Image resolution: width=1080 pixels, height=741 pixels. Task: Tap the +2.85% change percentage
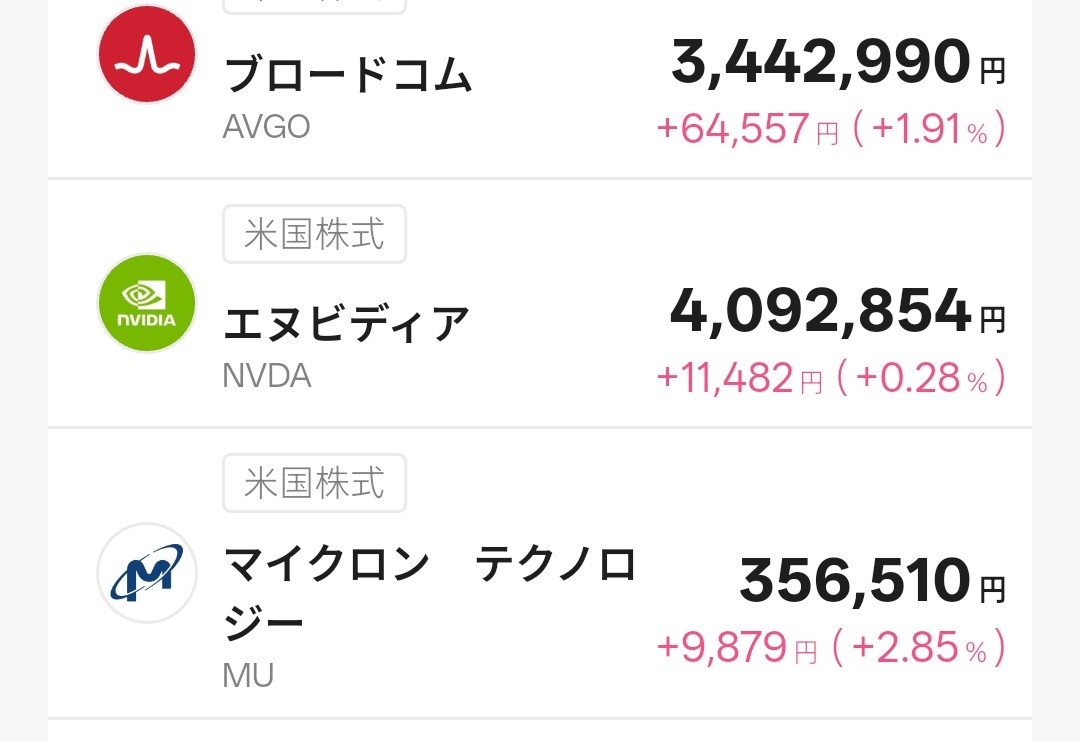(x=920, y=647)
